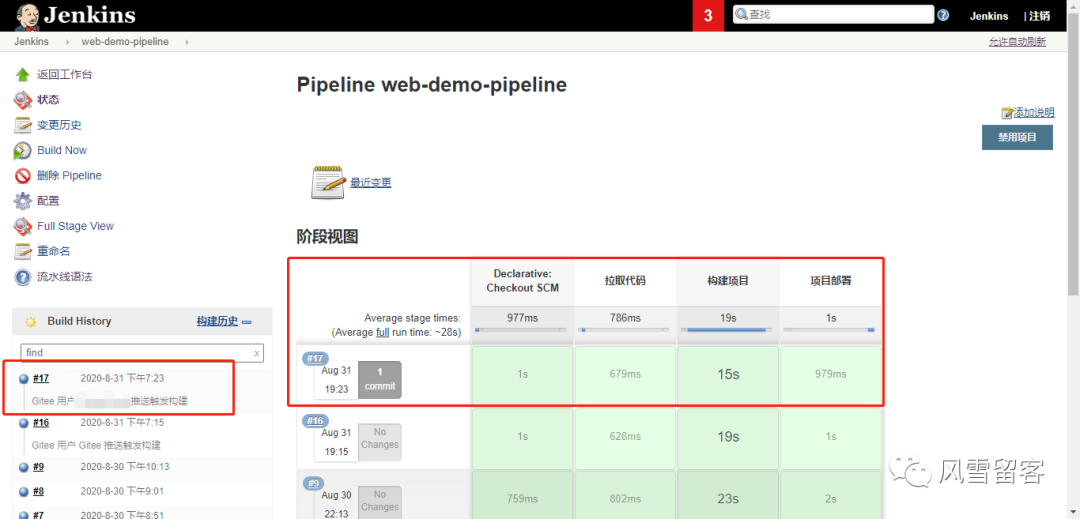The height and width of the screenshot is (519, 1080).
Task: Click the 1 commit badge for build #17
Action: 380,379
